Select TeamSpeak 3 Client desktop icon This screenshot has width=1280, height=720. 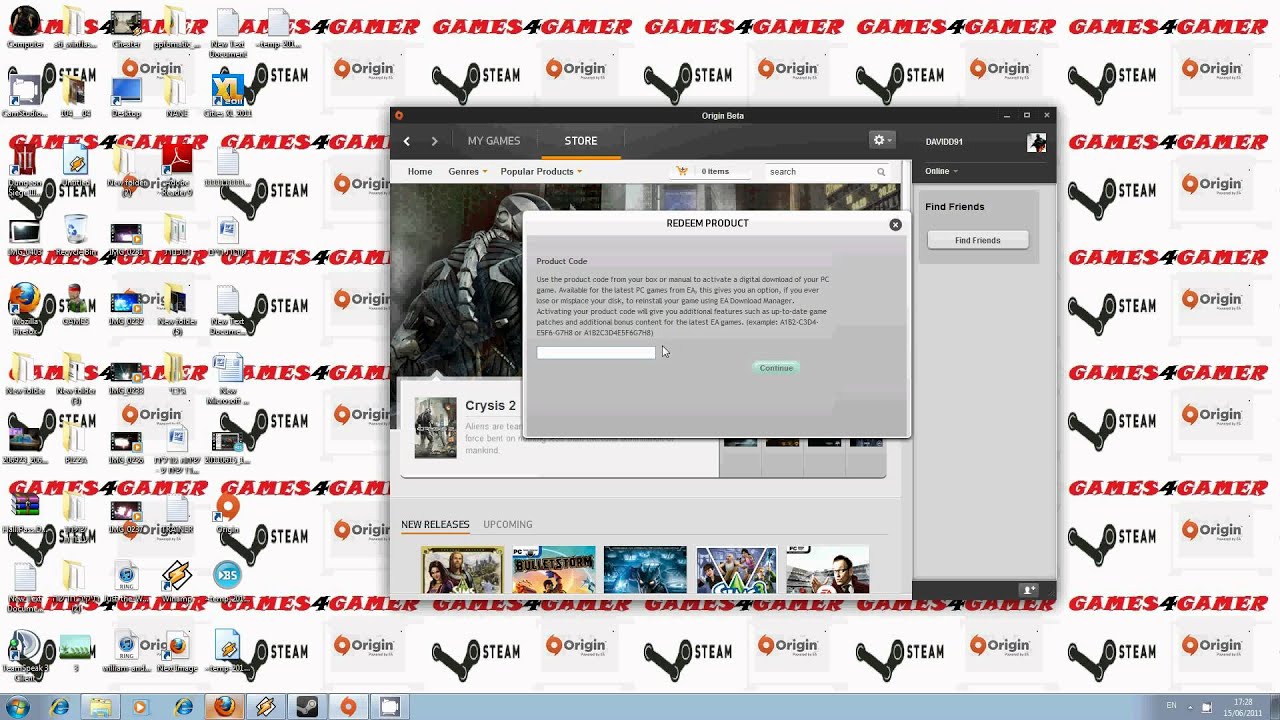click(x=24, y=656)
